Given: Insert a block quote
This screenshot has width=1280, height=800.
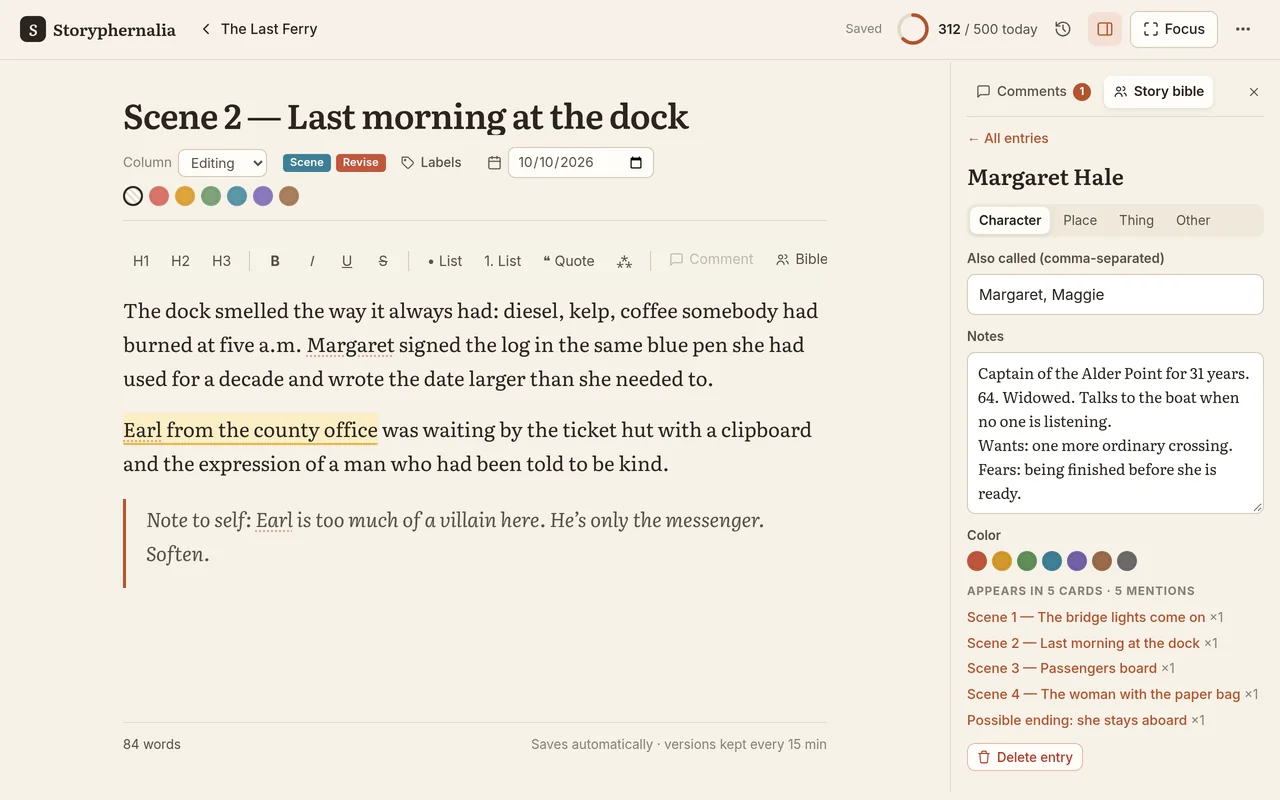Looking at the screenshot, I should click(568, 261).
